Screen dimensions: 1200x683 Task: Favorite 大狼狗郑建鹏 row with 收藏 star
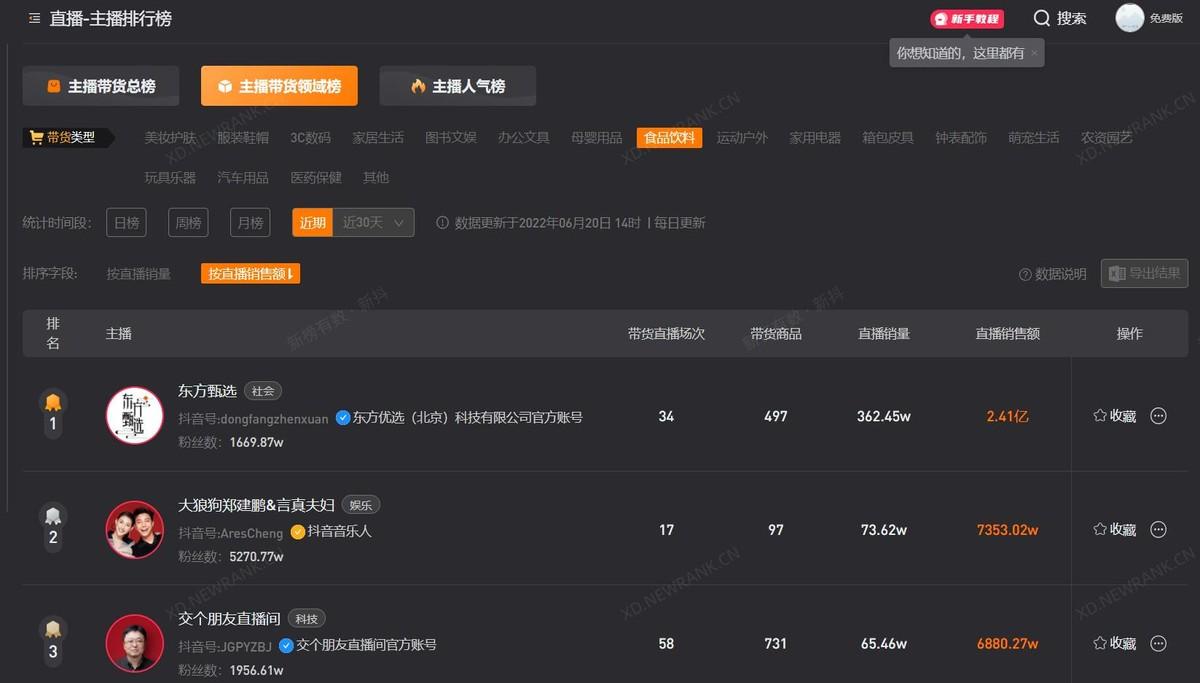coord(1114,530)
